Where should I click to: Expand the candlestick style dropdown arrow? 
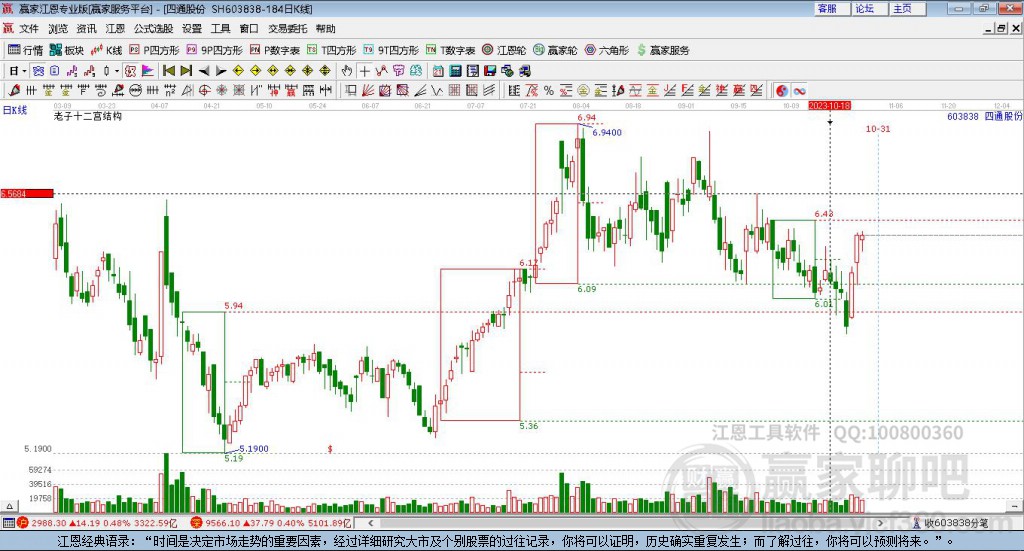click(x=116, y=71)
